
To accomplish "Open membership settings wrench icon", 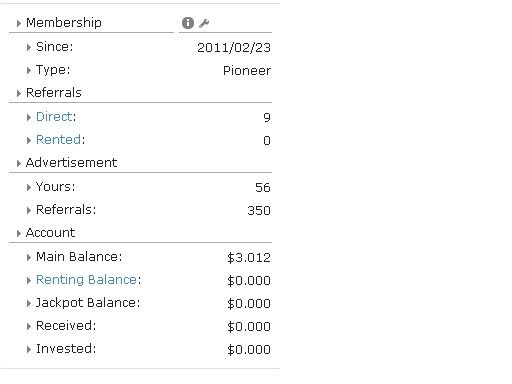I will (x=204, y=23).
